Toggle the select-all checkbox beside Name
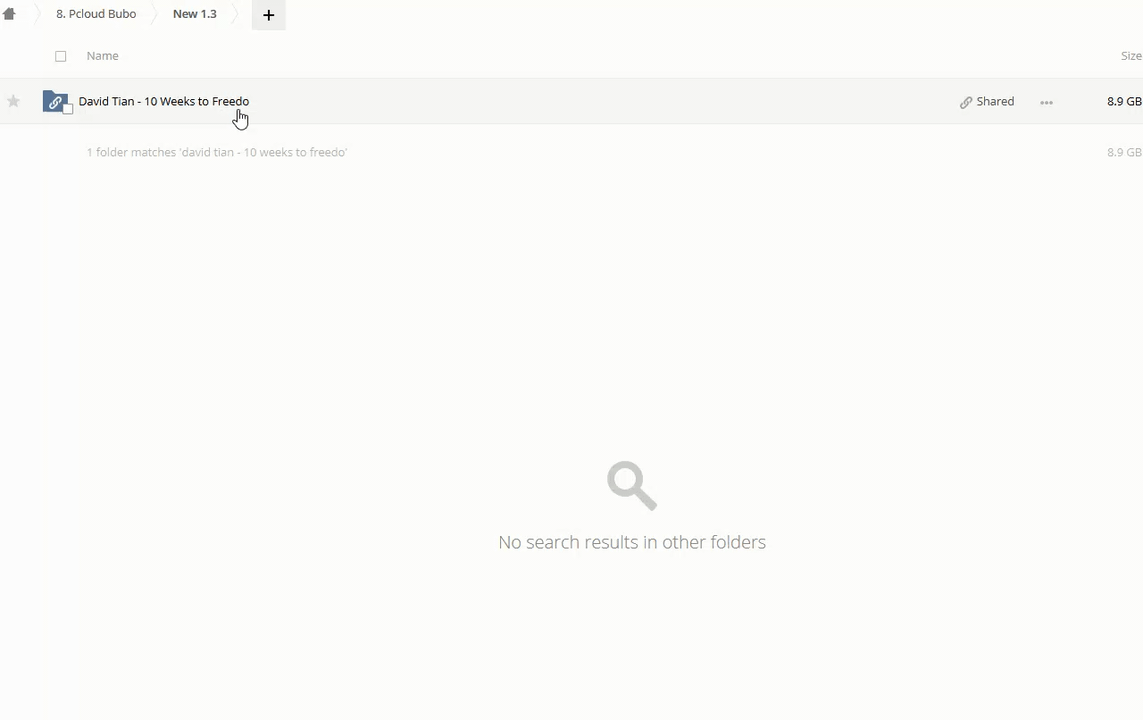 pos(61,56)
